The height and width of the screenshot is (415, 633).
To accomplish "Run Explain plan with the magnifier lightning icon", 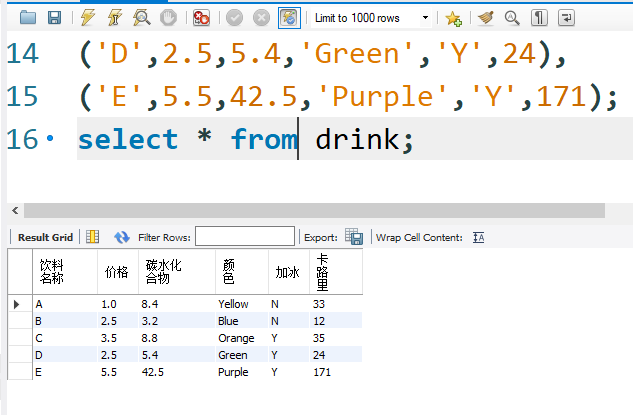I will (143, 18).
